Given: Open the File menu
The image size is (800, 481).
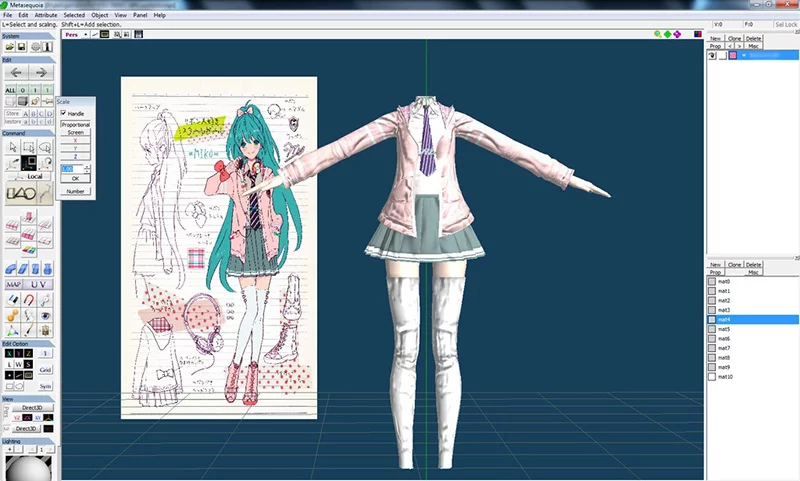Looking at the screenshot, I should tap(8, 15).
